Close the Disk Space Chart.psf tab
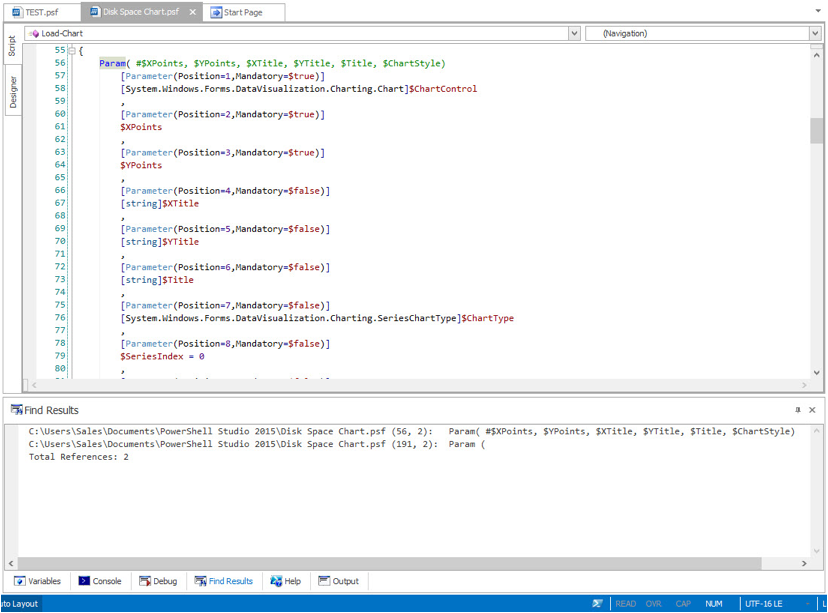The image size is (828, 613). tap(193, 12)
